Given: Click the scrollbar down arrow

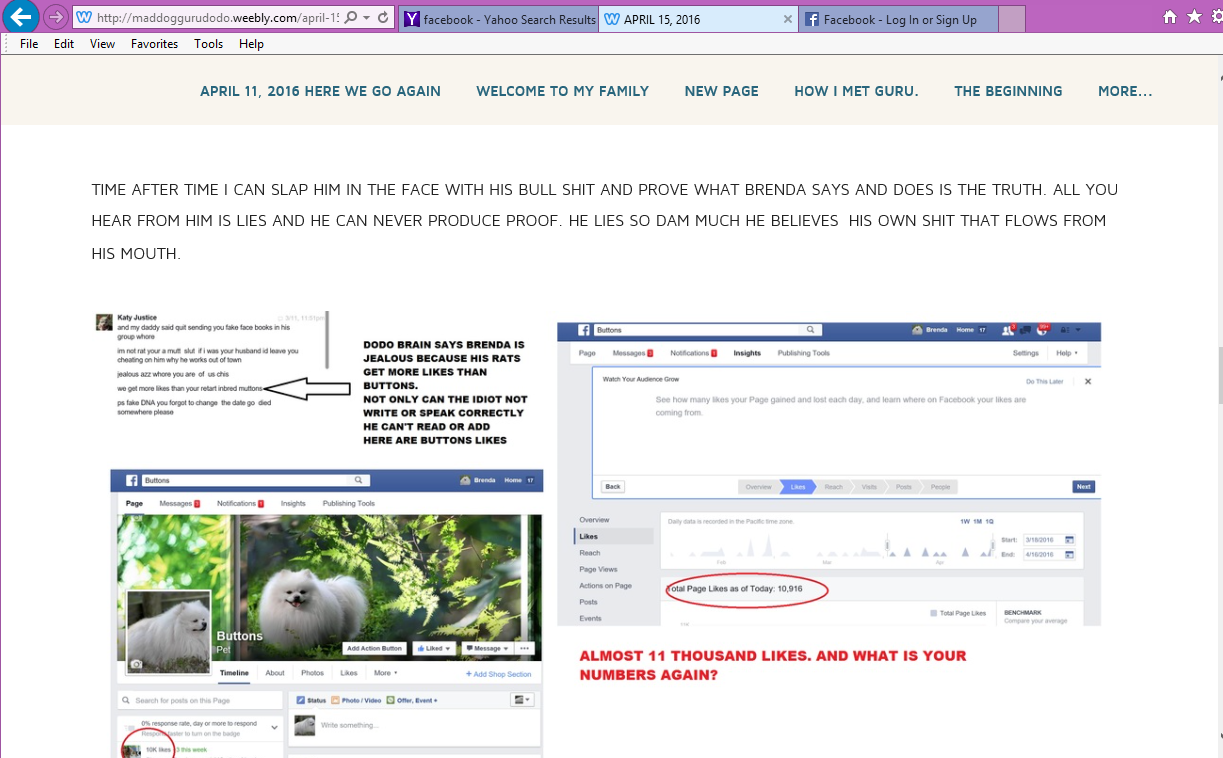Looking at the screenshot, I should tap(1218, 738).
